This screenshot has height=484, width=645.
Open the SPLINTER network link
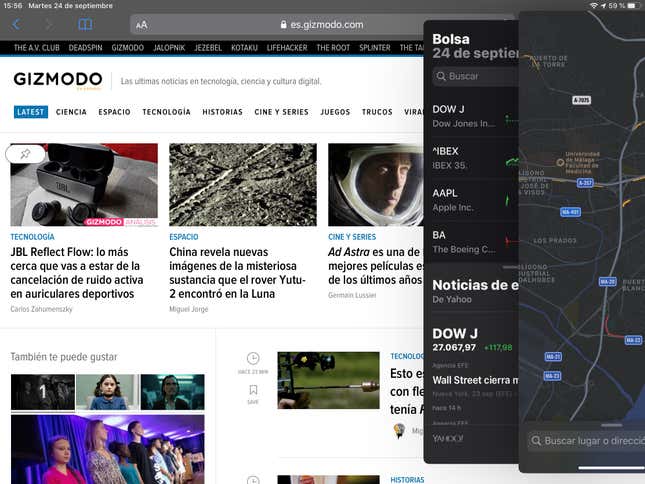[x=374, y=48]
